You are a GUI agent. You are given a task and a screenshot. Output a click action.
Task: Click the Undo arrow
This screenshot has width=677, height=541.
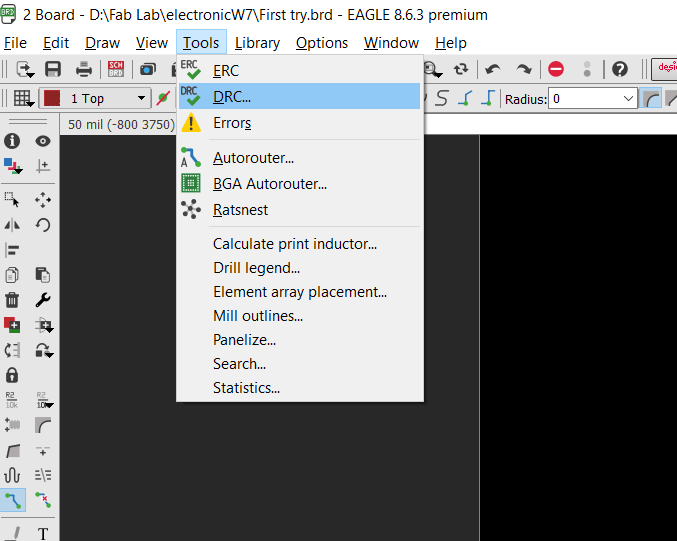point(493,69)
